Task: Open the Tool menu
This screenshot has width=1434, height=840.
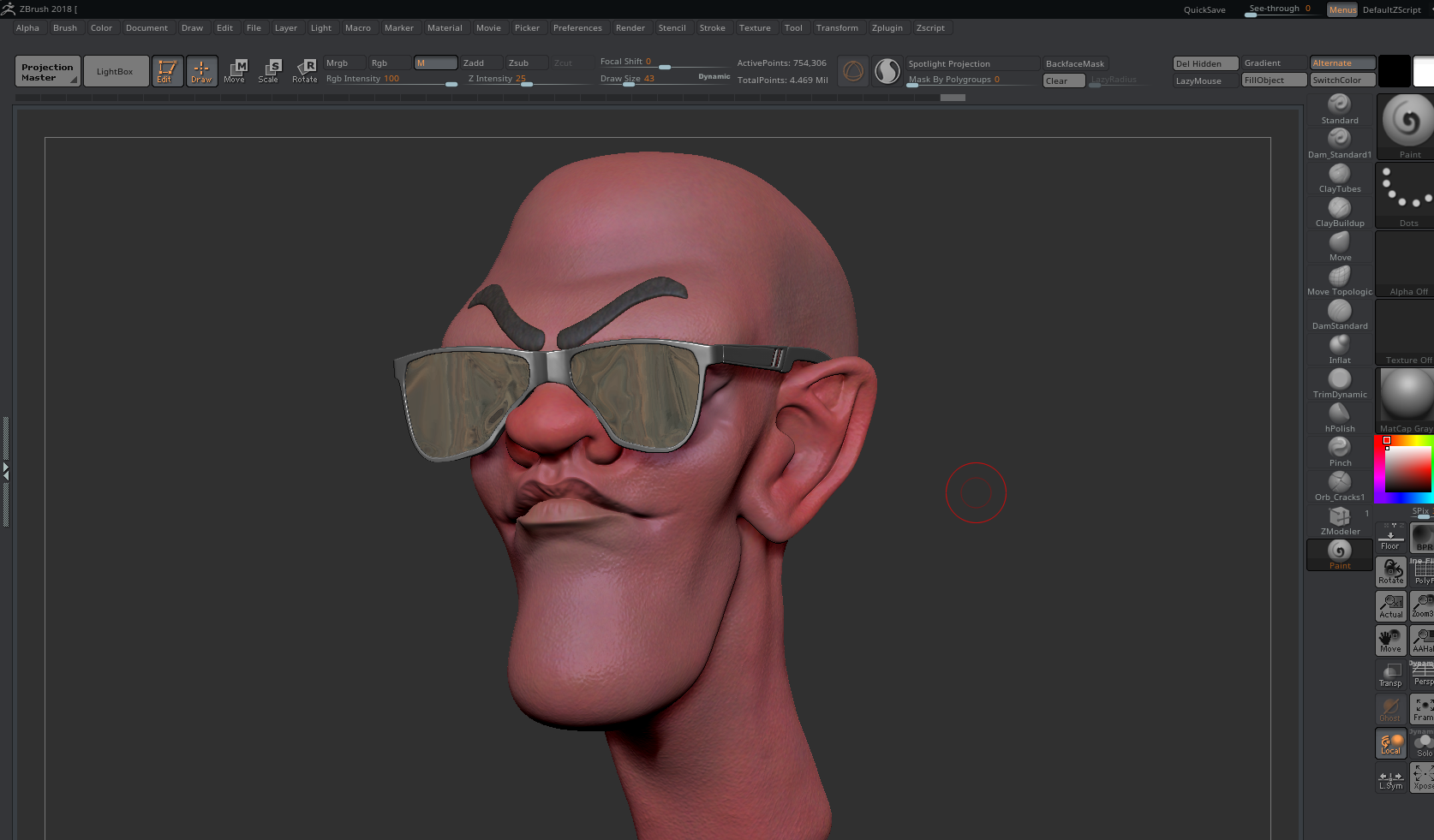Action: pyautogui.click(x=793, y=28)
